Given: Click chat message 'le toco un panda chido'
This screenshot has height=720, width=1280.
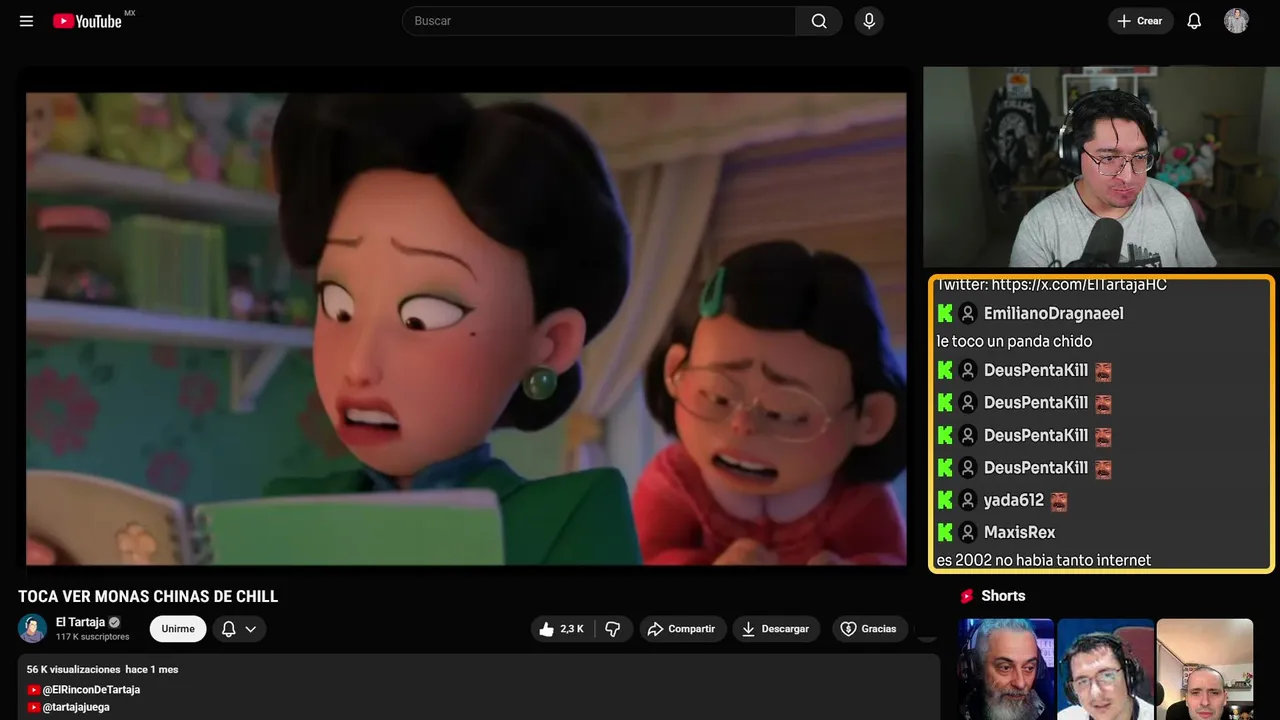Looking at the screenshot, I should 1014,341.
